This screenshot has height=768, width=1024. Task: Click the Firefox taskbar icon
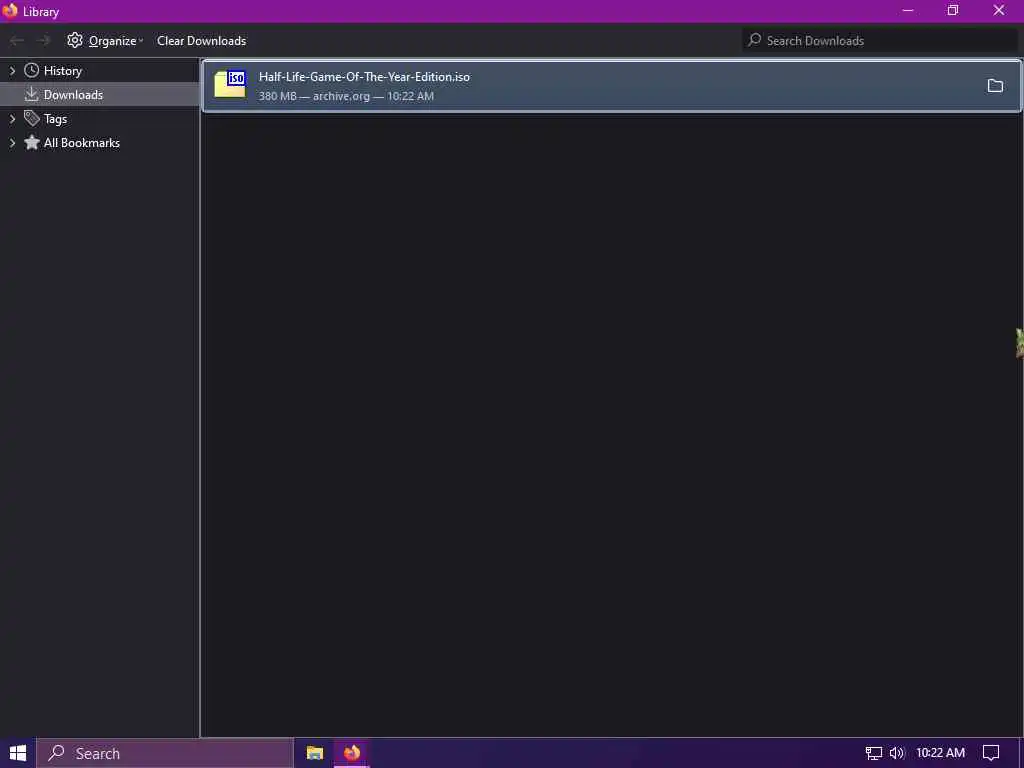(352, 753)
